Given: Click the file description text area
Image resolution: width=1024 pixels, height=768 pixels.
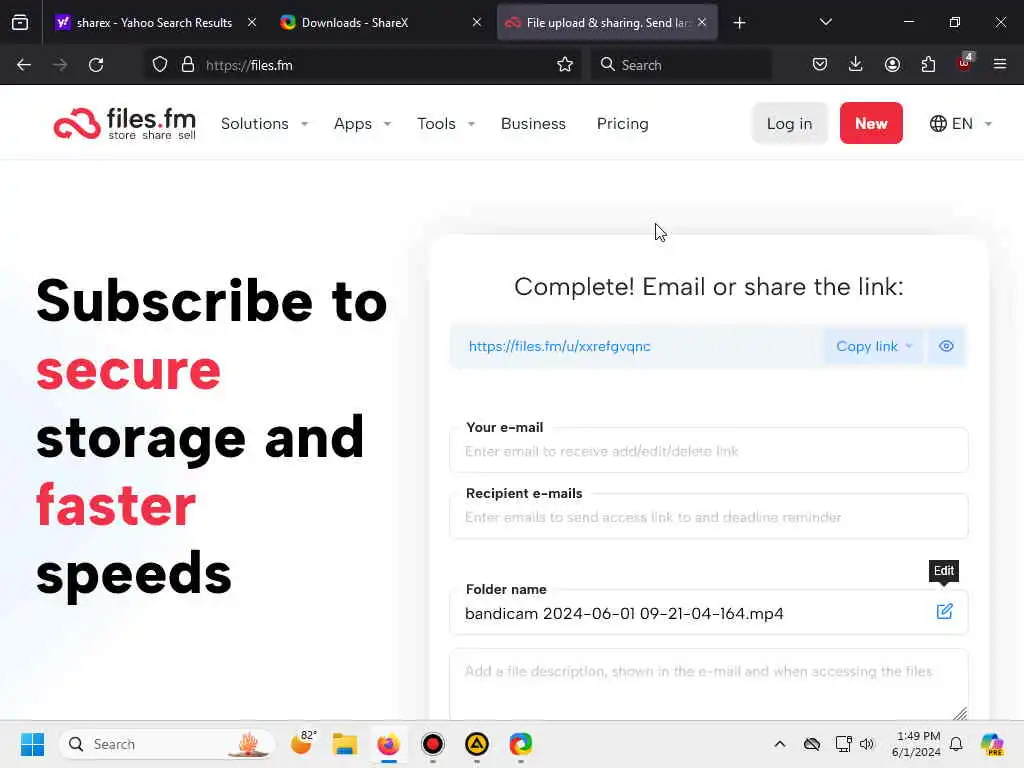Looking at the screenshot, I should coord(709,686).
